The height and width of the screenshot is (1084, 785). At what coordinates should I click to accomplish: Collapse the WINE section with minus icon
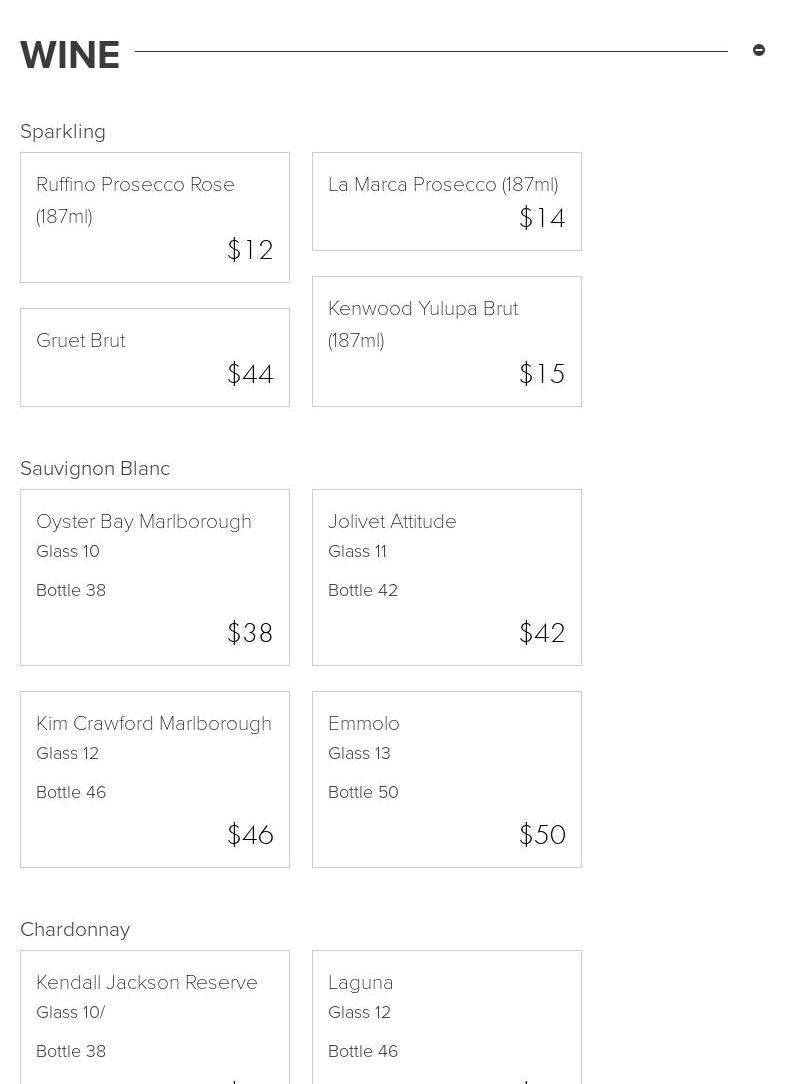point(759,50)
